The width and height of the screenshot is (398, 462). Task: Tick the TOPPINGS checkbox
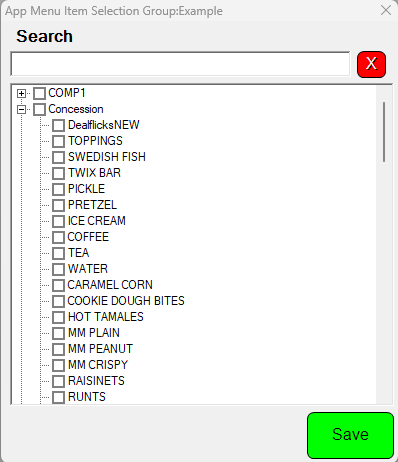click(59, 141)
